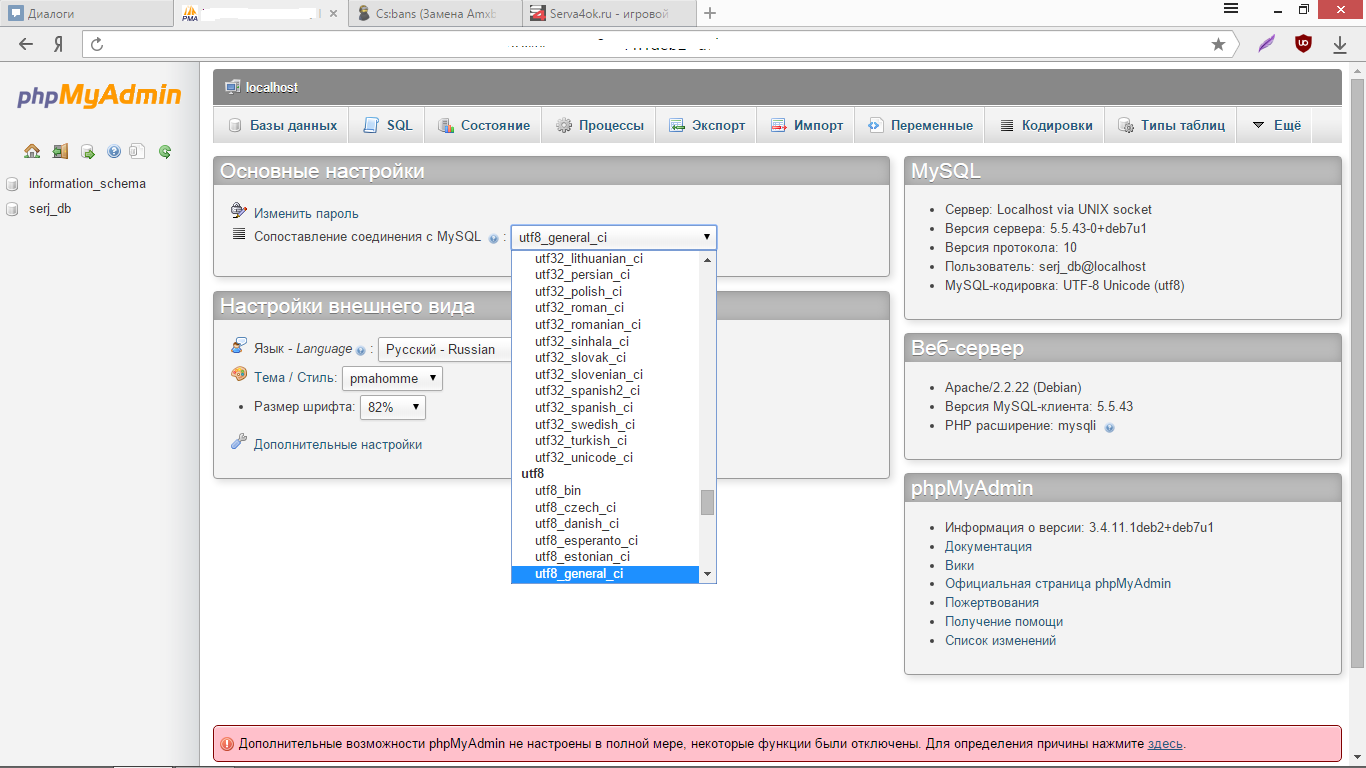Open browser downloads arrow icon
This screenshot has height=768, width=1366.
pos(1339,44)
